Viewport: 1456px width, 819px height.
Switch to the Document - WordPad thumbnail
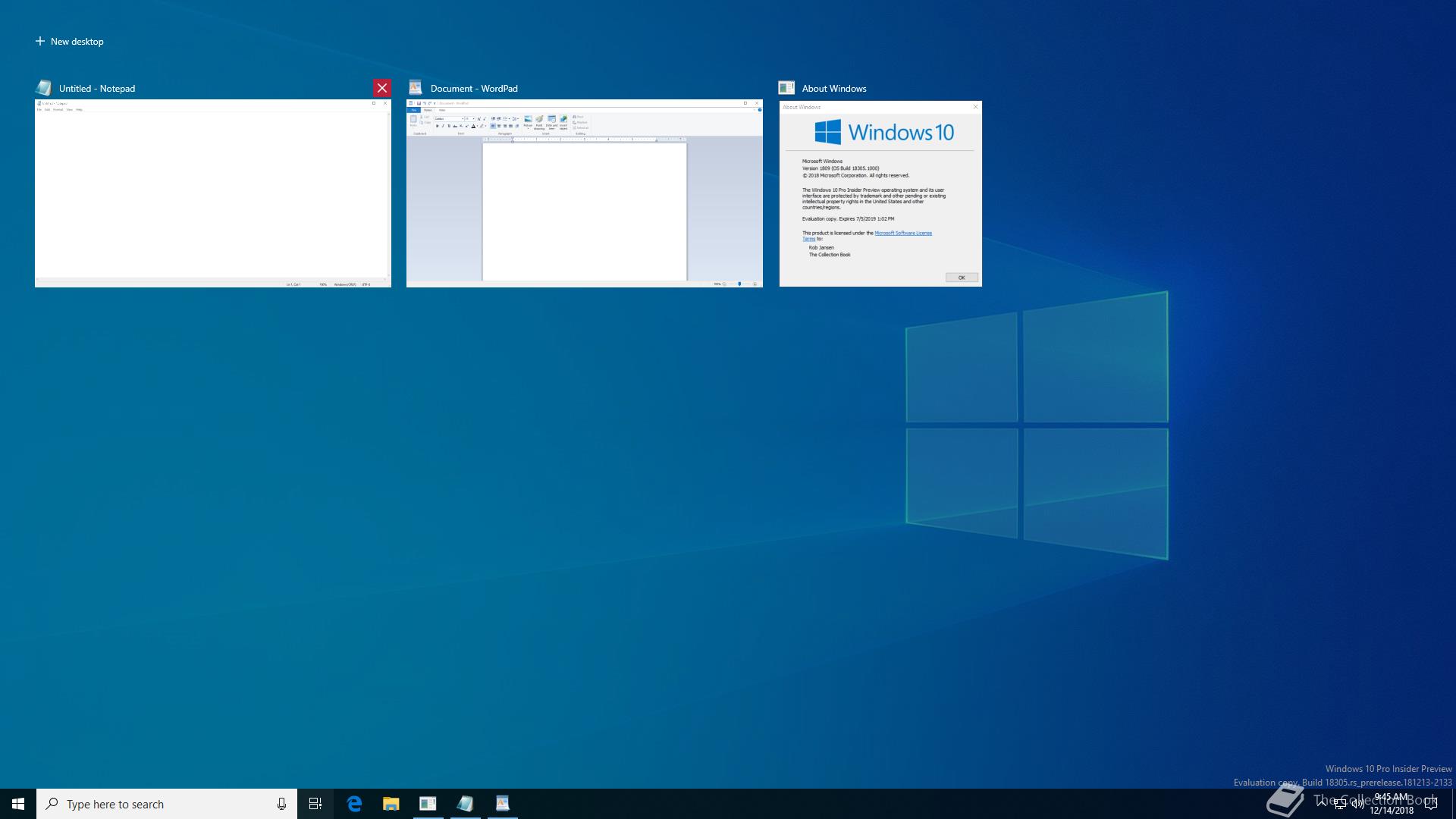pos(585,193)
